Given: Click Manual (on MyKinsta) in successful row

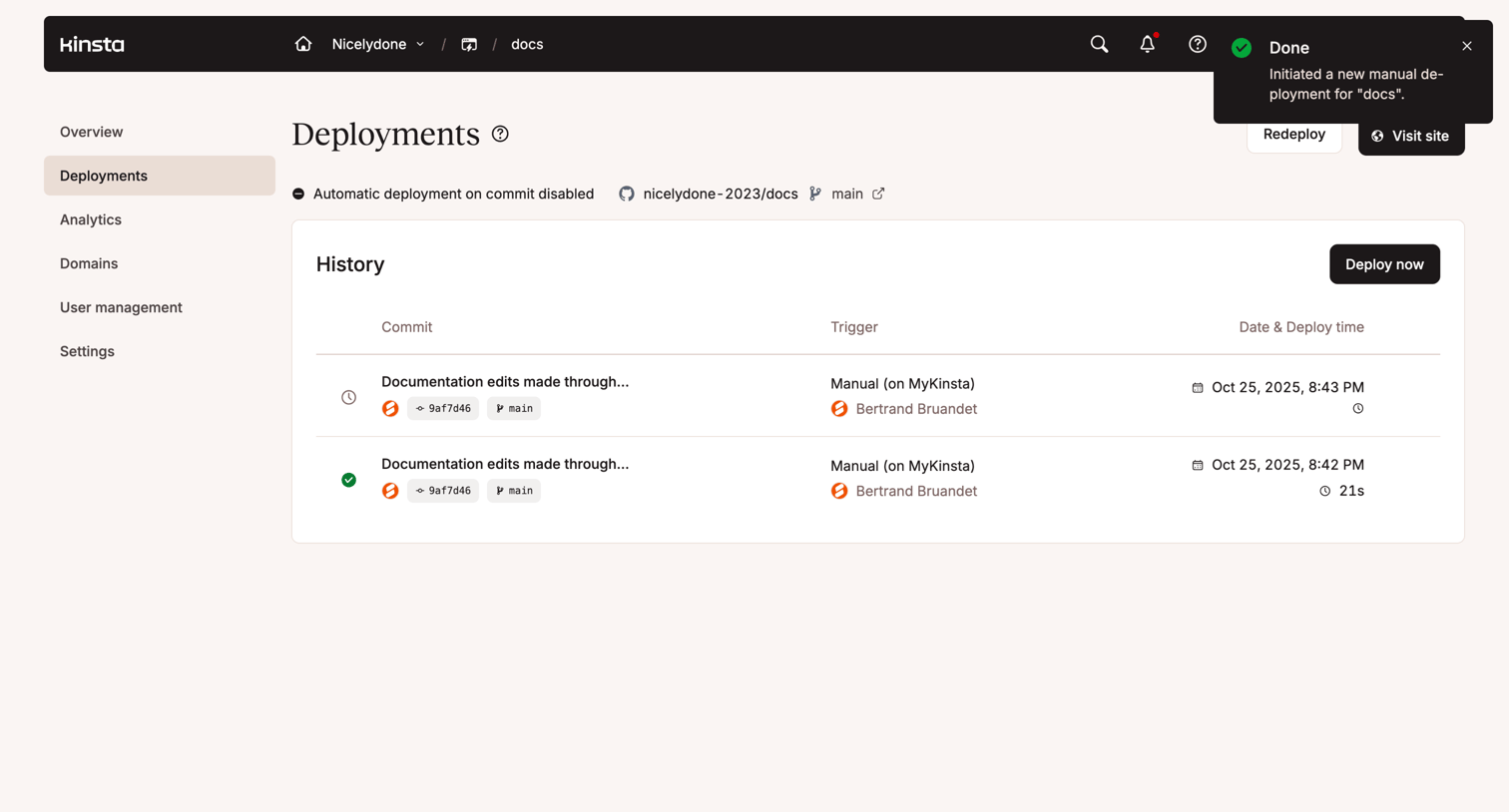Looking at the screenshot, I should click(902, 466).
